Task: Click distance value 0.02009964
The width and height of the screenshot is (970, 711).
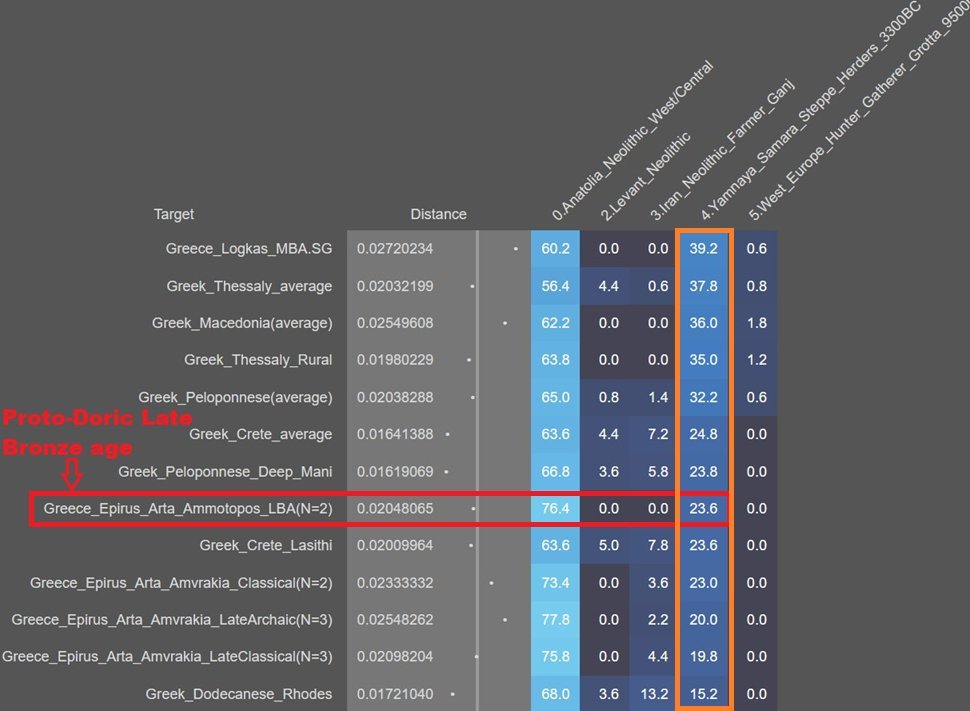Action: (395, 546)
